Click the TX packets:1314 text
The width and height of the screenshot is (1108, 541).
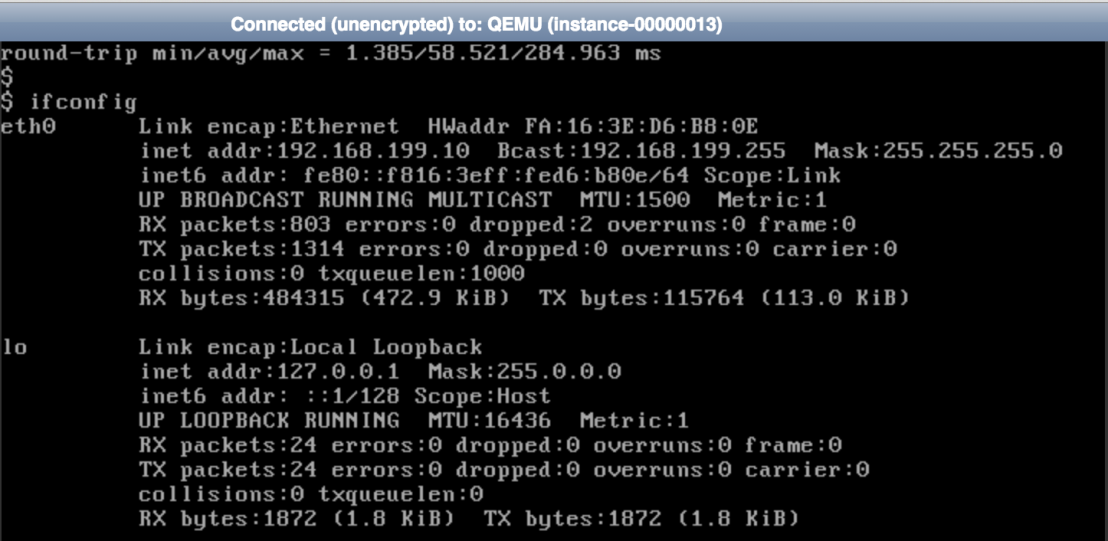click(242, 249)
